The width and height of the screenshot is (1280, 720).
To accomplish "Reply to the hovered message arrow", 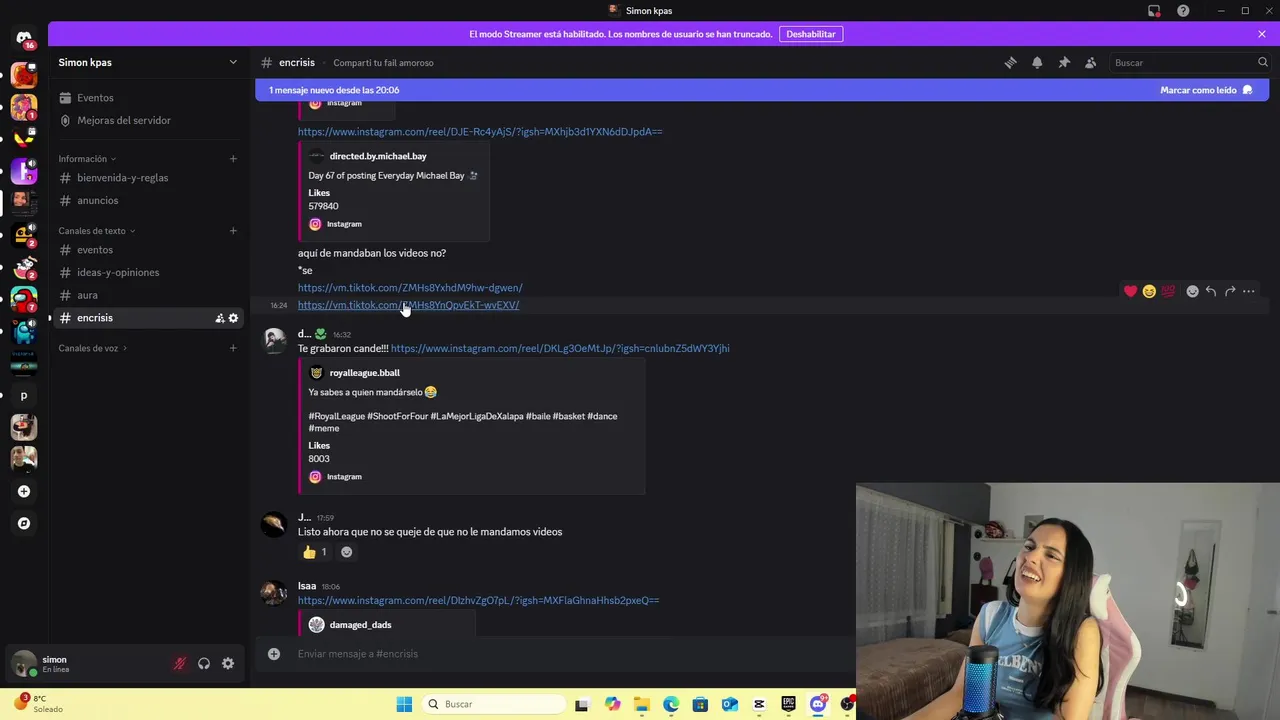I will (1211, 291).
